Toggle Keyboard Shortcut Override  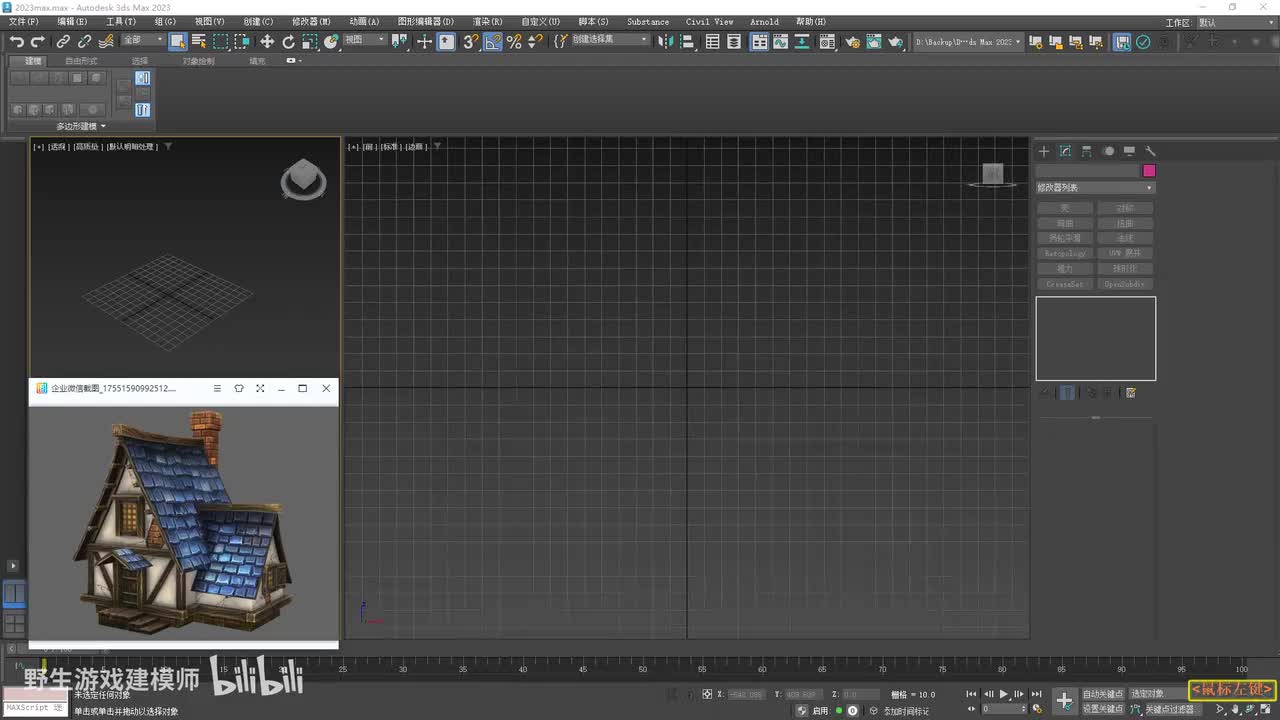tap(446, 42)
